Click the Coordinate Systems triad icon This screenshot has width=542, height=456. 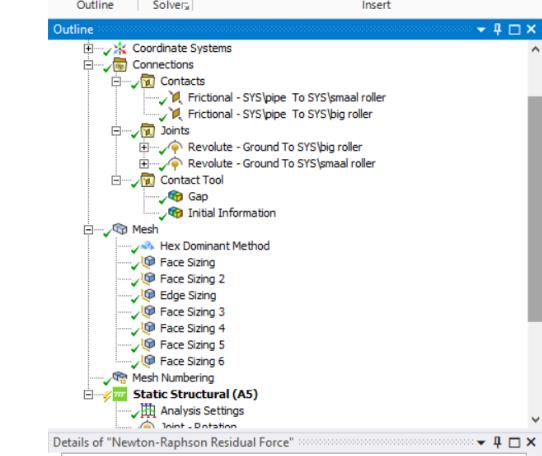[120, 48]
